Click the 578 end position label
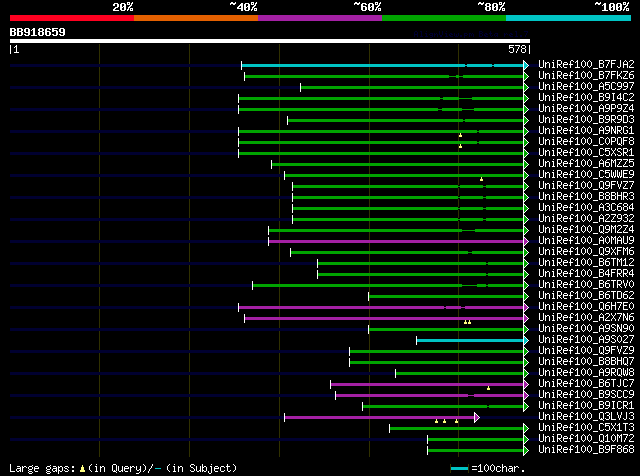Screen dimensions: 640x476 [x=517, y=49]
